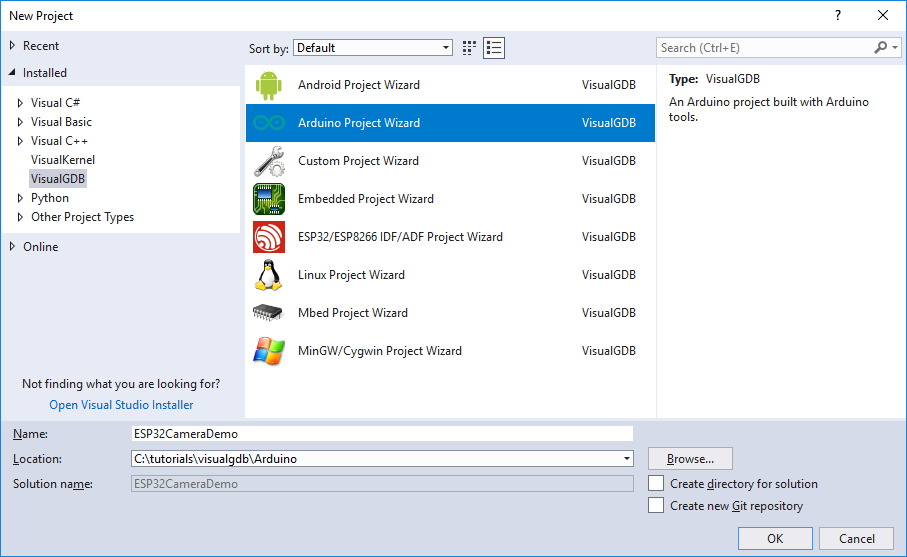The height and width of the screenshot is (557, 907).
Task: Click the Linux penguin icon
Action: 268,275
